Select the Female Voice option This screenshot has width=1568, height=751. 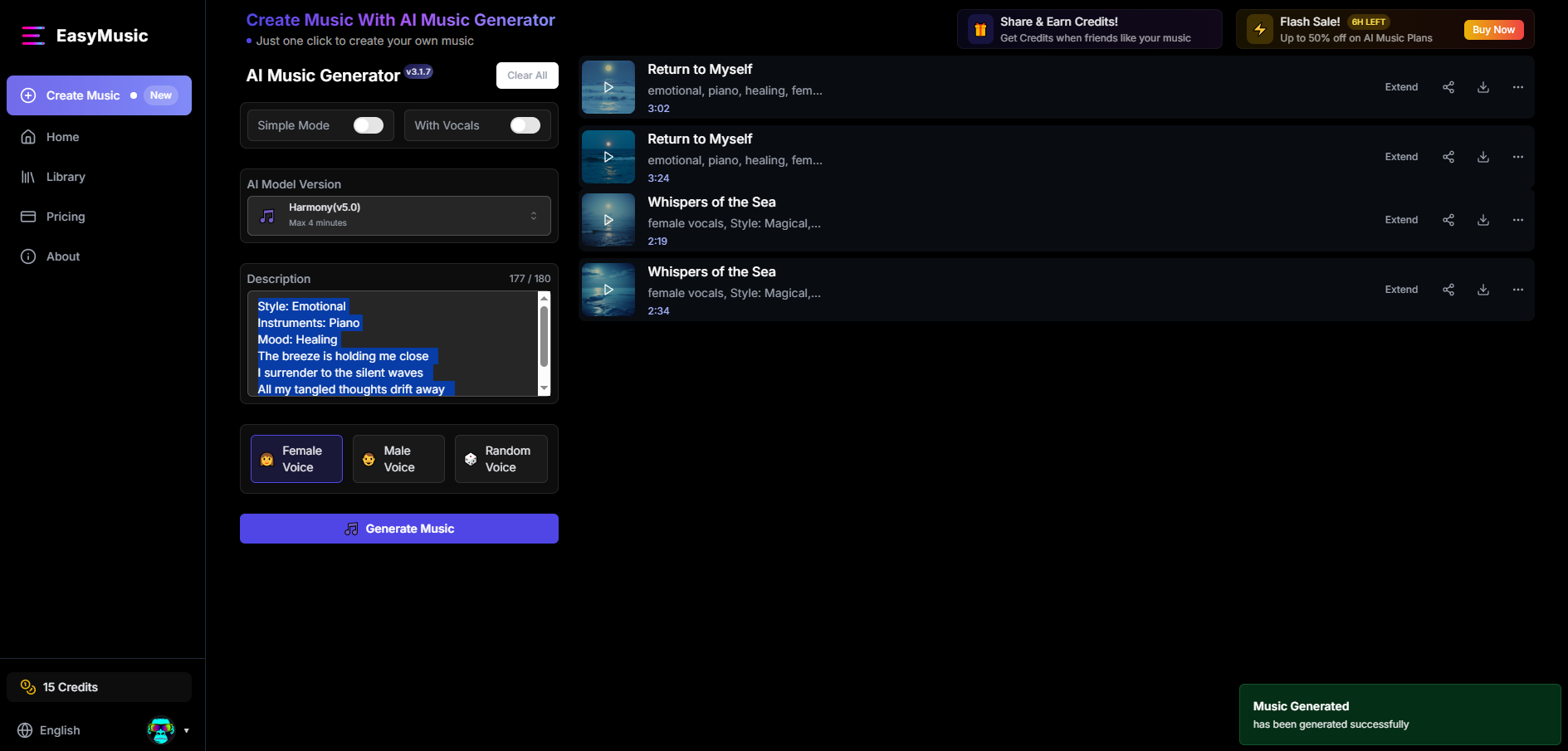[296, 459]
